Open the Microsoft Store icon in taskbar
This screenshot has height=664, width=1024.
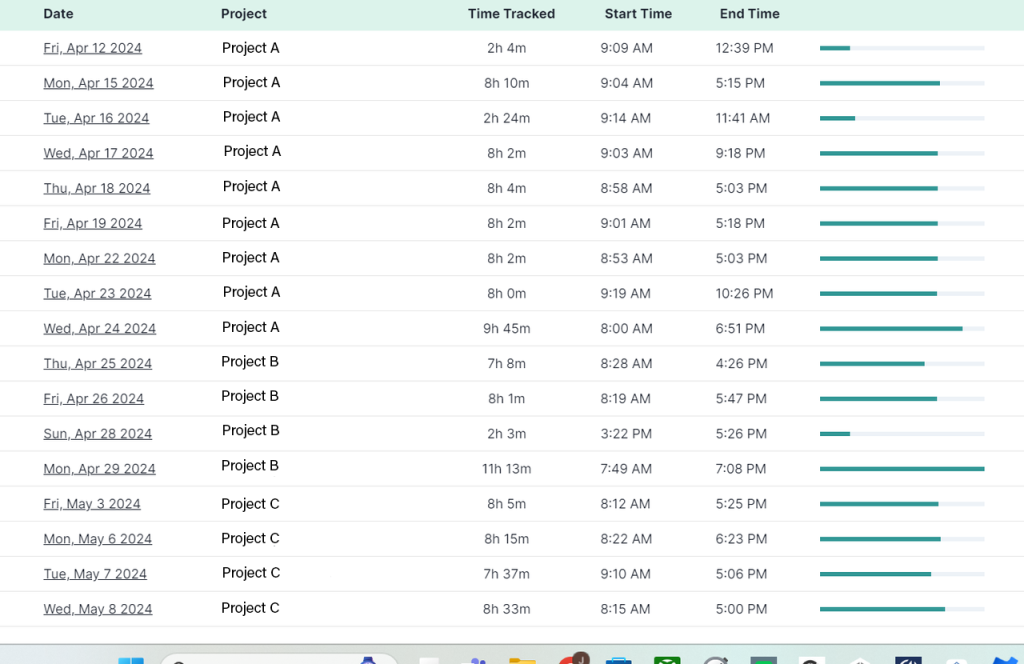pos(619,660)
